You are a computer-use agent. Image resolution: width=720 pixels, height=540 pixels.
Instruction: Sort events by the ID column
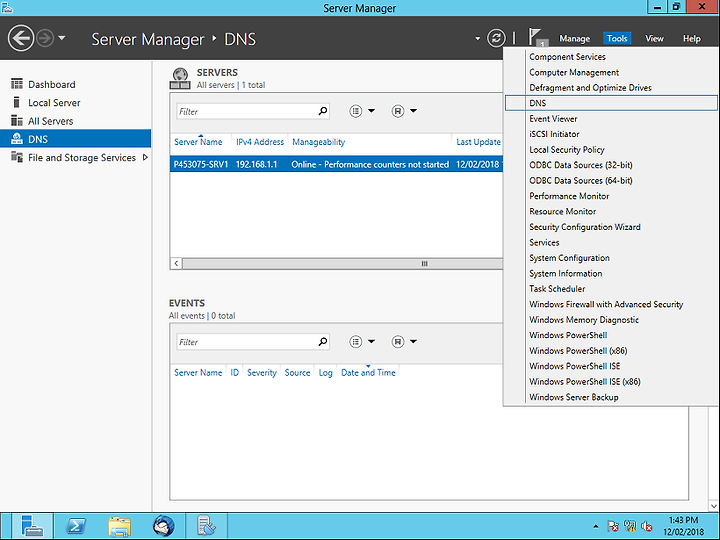[235, 372]
